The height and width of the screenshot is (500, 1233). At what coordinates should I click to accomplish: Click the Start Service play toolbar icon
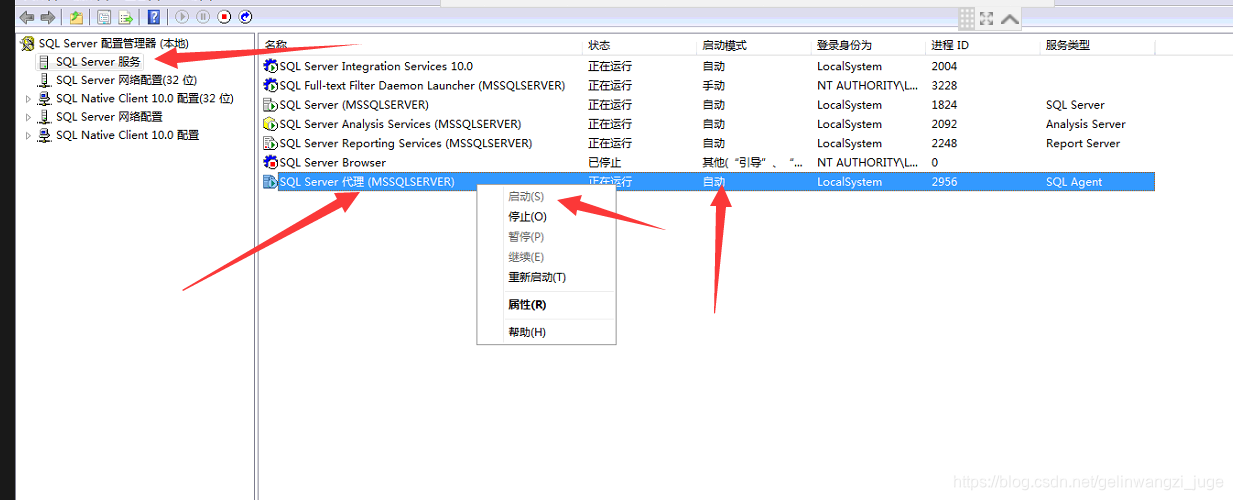coord(182,17)
